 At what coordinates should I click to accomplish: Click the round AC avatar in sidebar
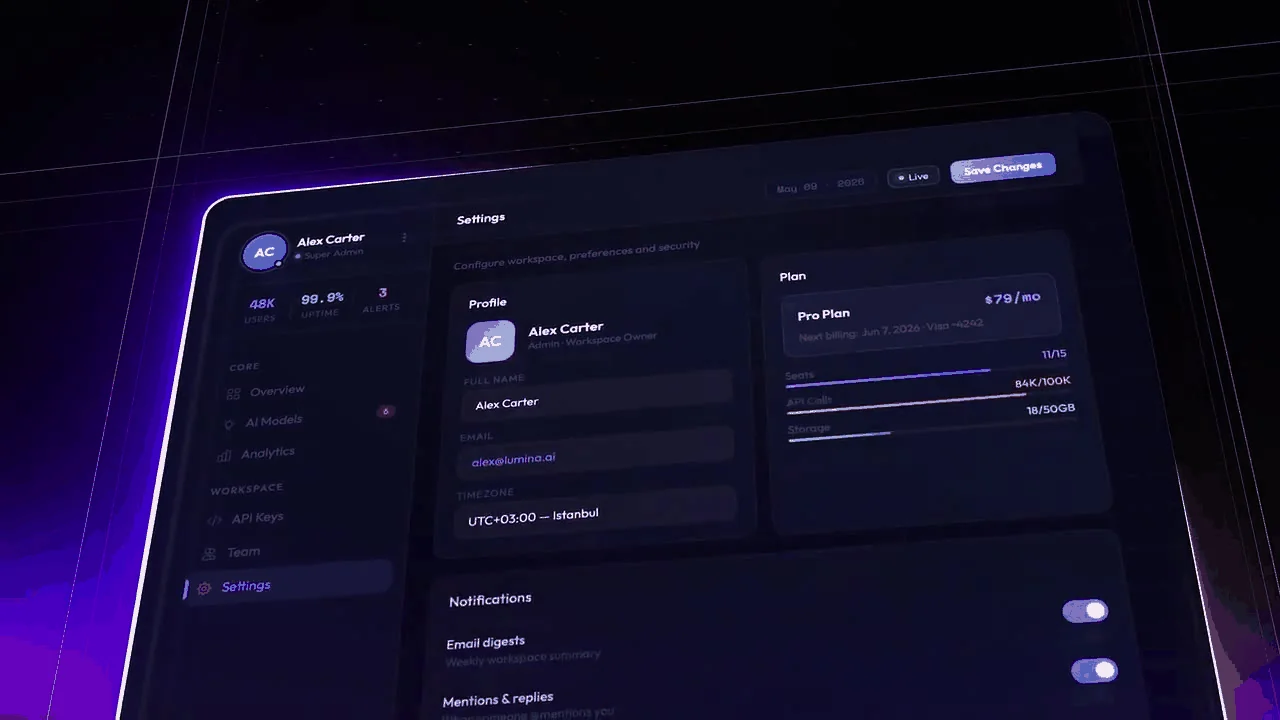point(264,252)
